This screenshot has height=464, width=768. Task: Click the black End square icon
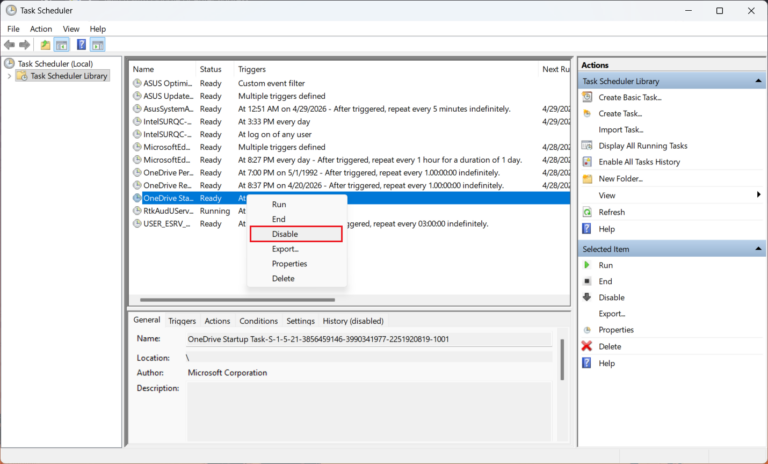click(x=587, y=281)
